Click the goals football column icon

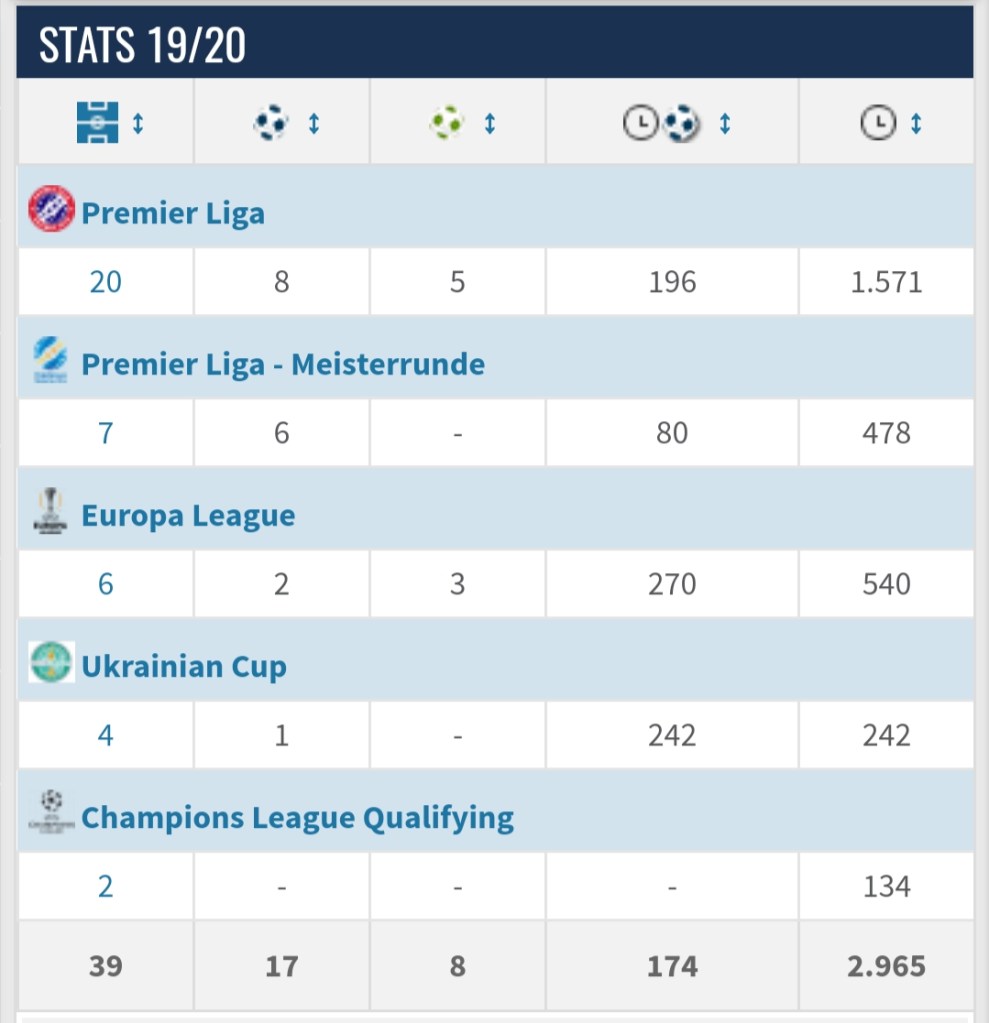(271, 123)
